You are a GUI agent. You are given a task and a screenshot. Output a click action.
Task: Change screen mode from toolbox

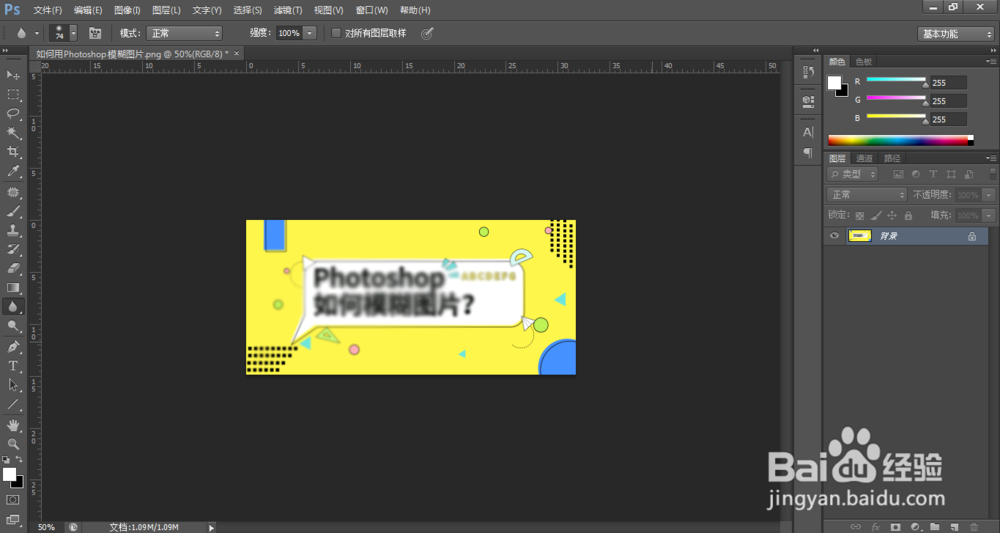point(13,520)
